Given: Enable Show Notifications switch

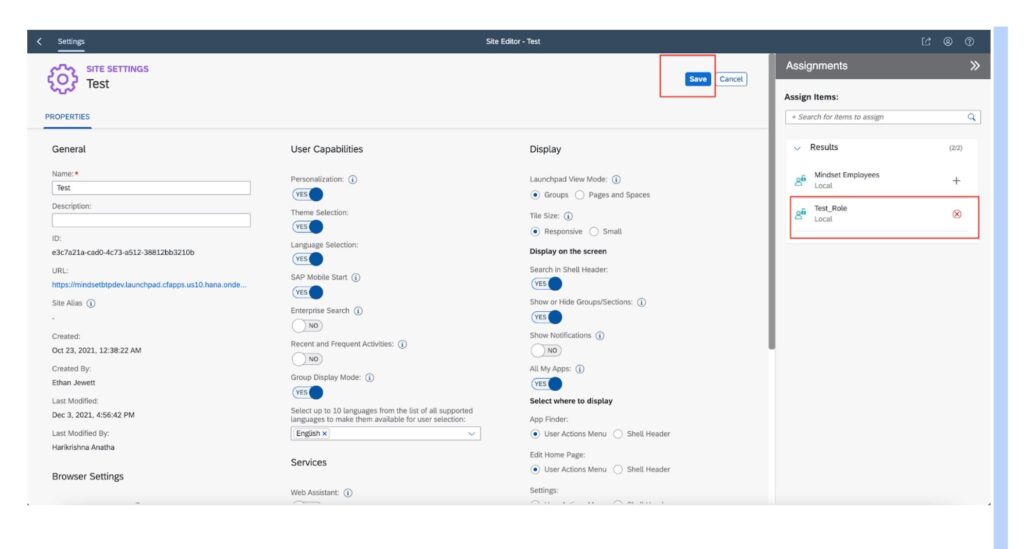Looking at the screenshot, I should point(546,351).
